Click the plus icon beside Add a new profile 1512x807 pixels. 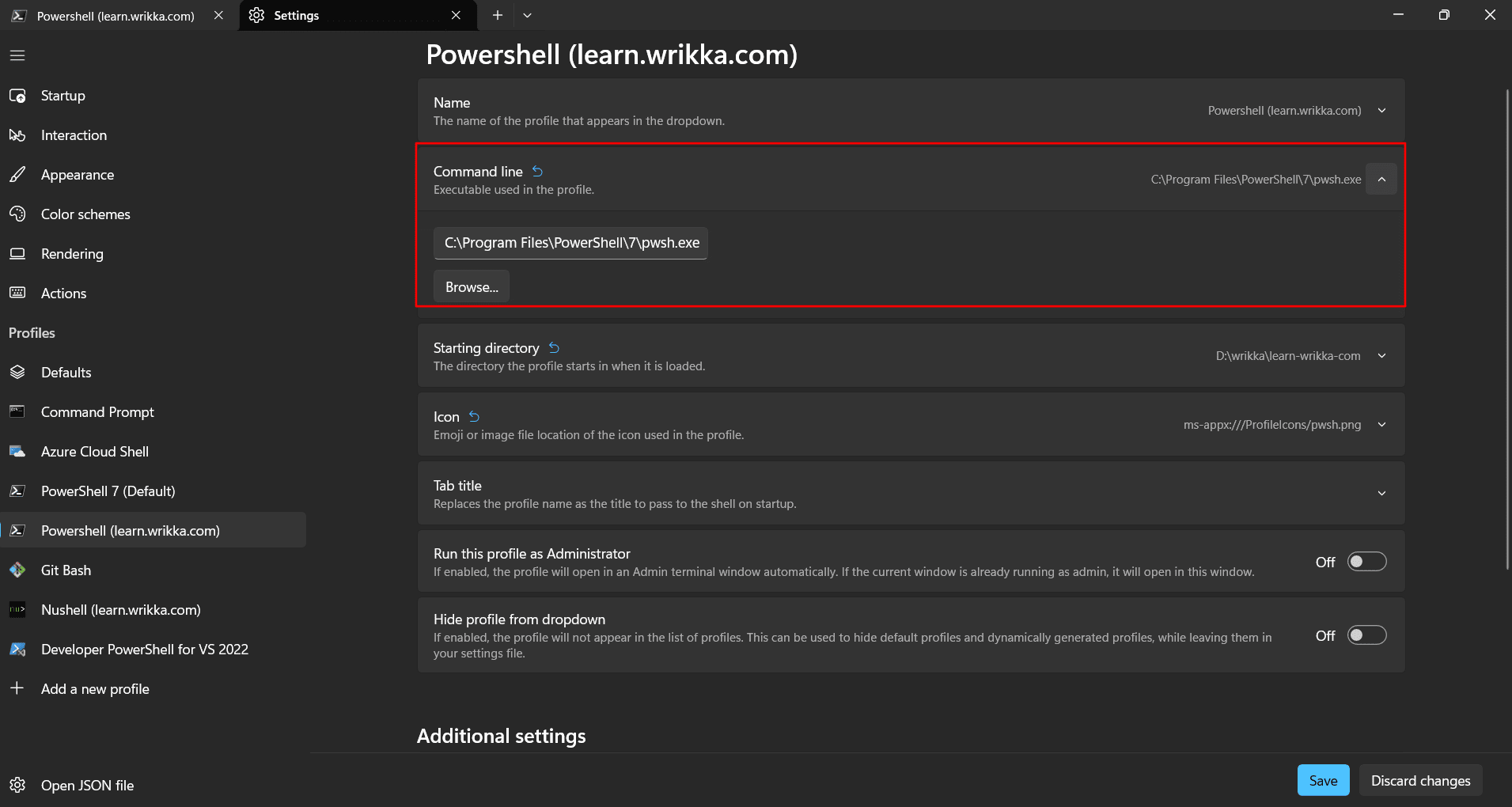pos(17,688)
